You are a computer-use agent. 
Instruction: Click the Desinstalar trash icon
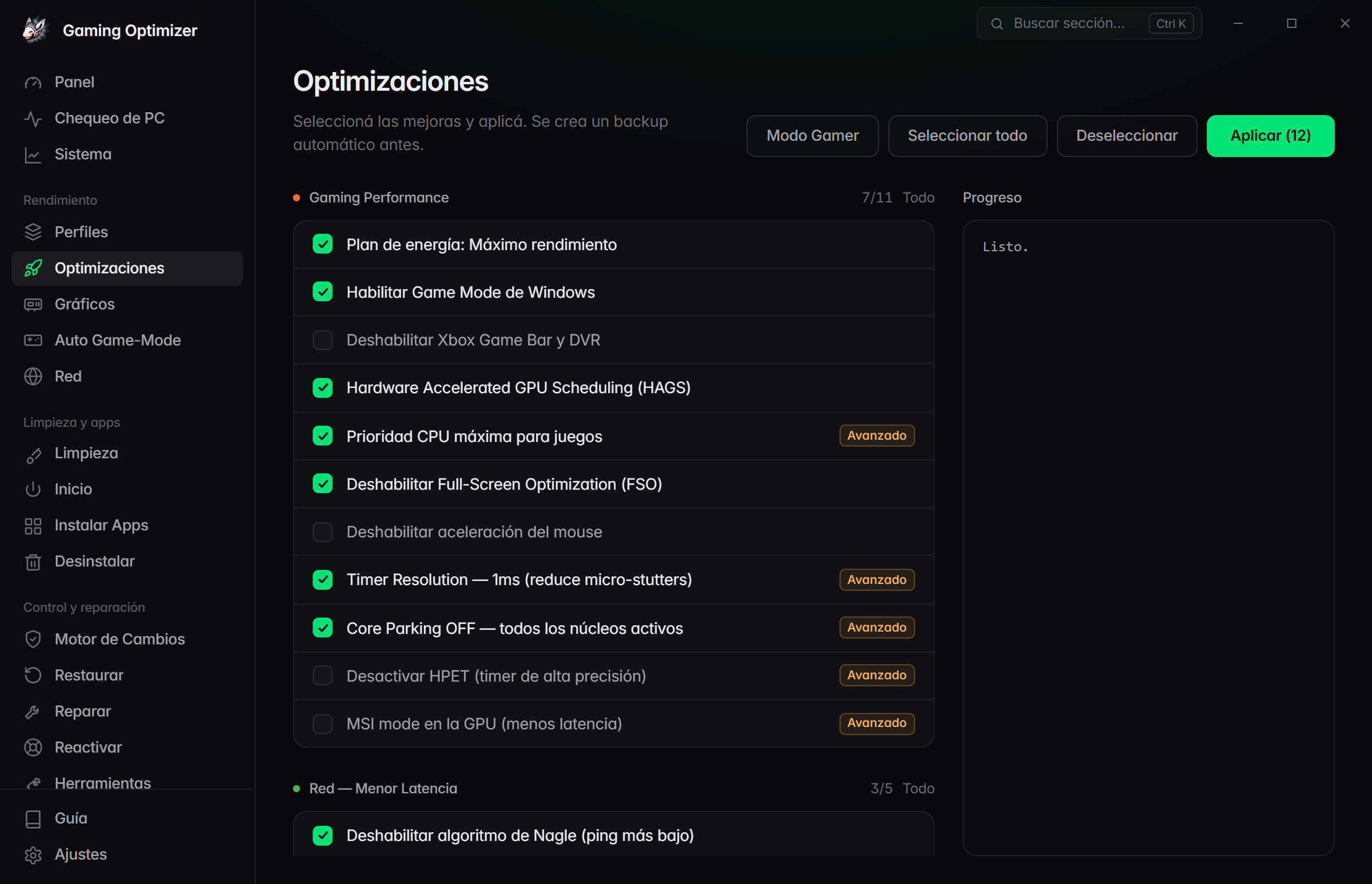[33, 562]
